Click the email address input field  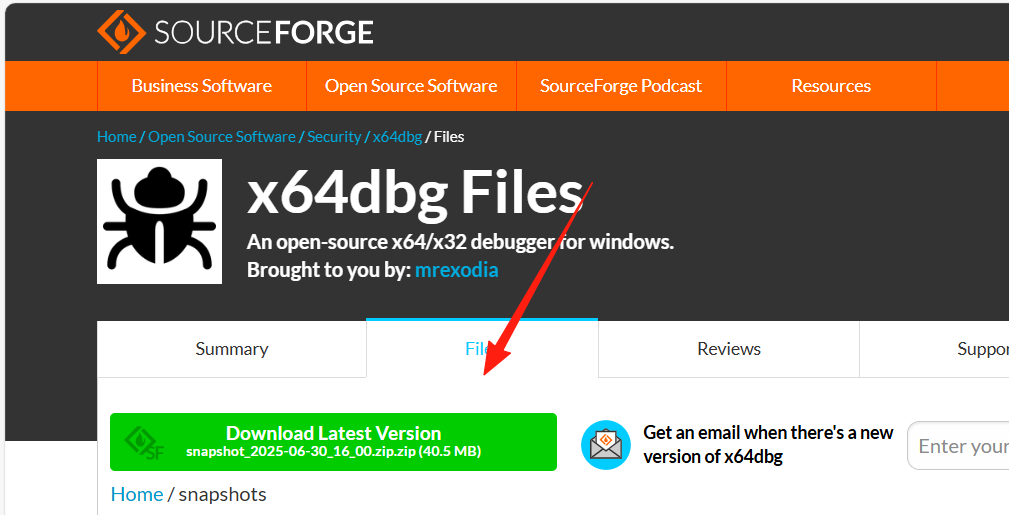[x=960, y=446]
